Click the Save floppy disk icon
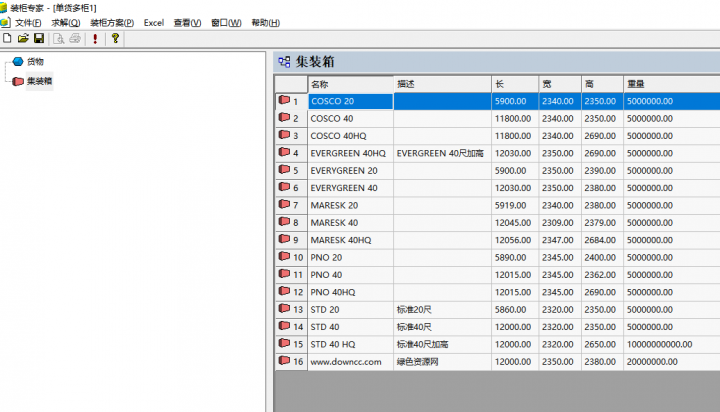The height and width of the screenshot is (412, 720). (38, 38)
